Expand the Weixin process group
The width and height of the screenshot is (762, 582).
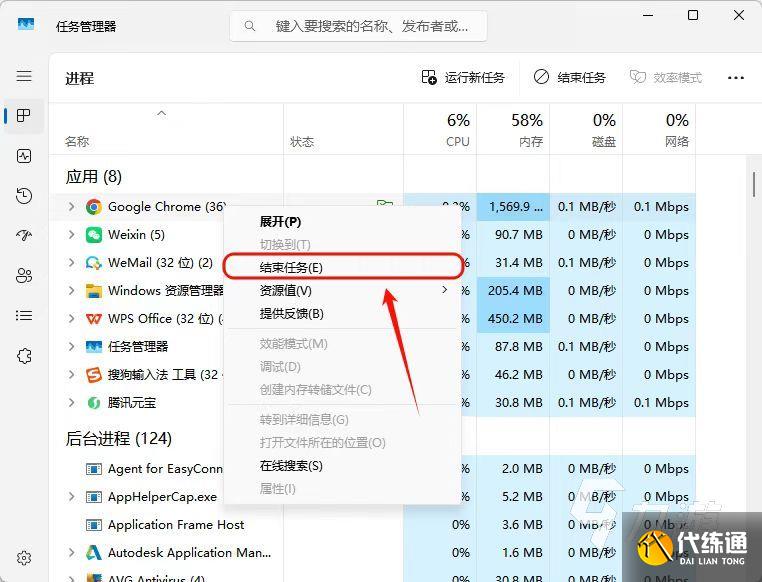(x=71, y=235)
